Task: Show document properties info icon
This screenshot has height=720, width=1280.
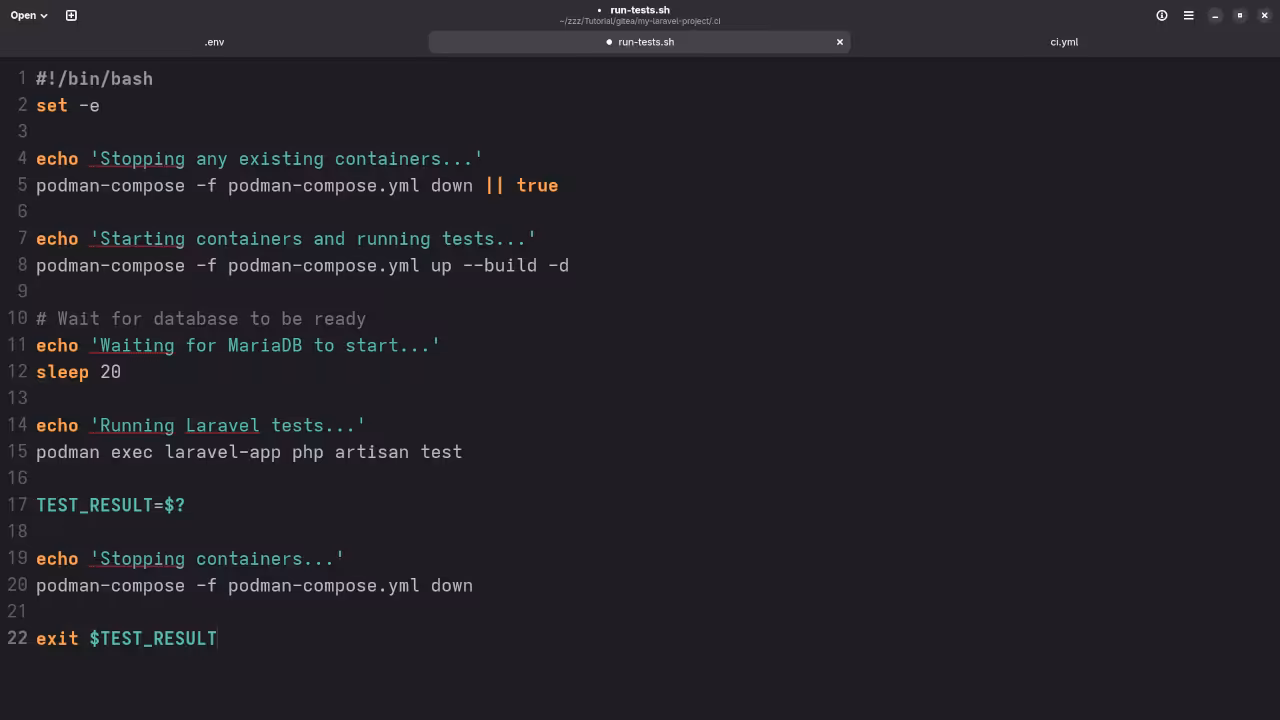Action: pos(1162,15)
